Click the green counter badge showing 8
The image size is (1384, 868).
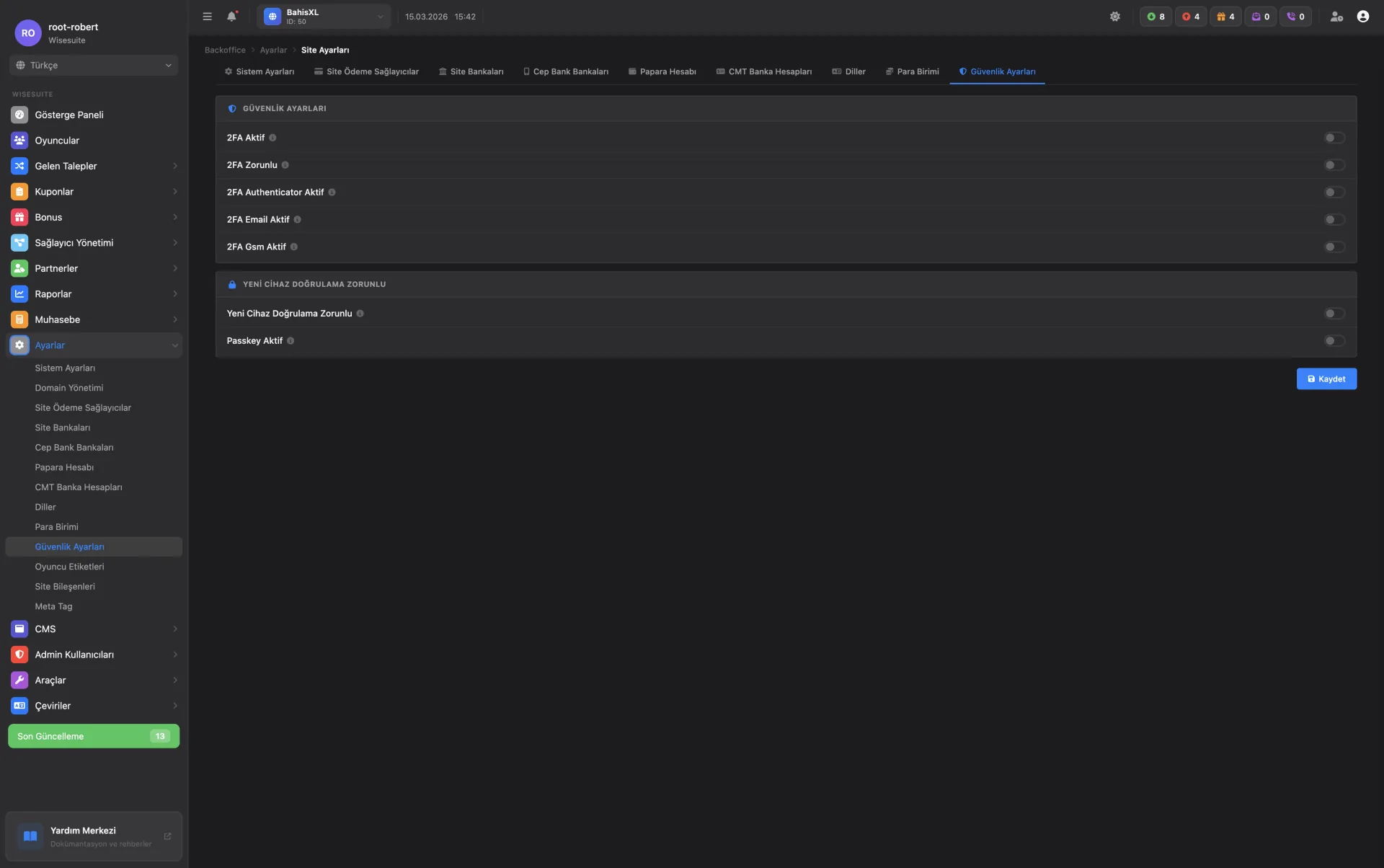click(1155, 17)
